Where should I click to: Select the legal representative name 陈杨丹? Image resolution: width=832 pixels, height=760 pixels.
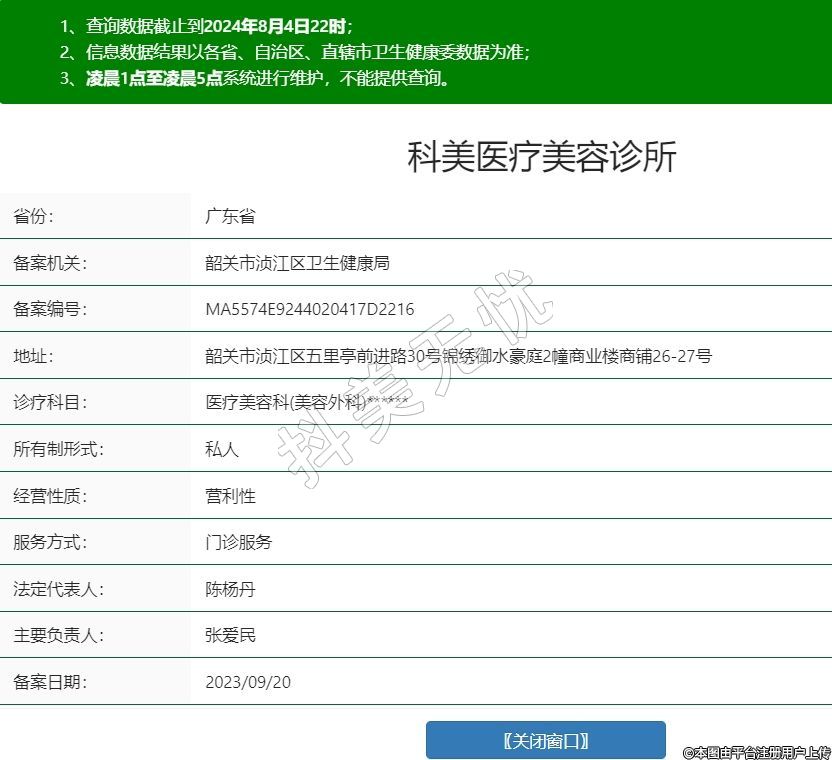230,589
